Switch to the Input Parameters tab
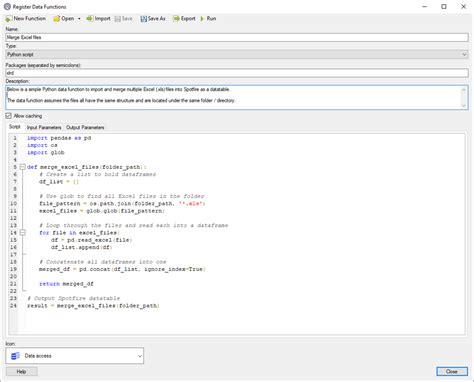This screenshot has height=382, width=474. pos(44,128)
